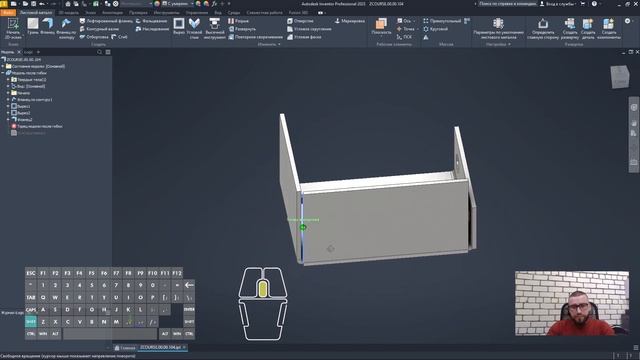Select the Derive (Наследование) tool
This screenshot has width=640, height=360.
(152, 29)
